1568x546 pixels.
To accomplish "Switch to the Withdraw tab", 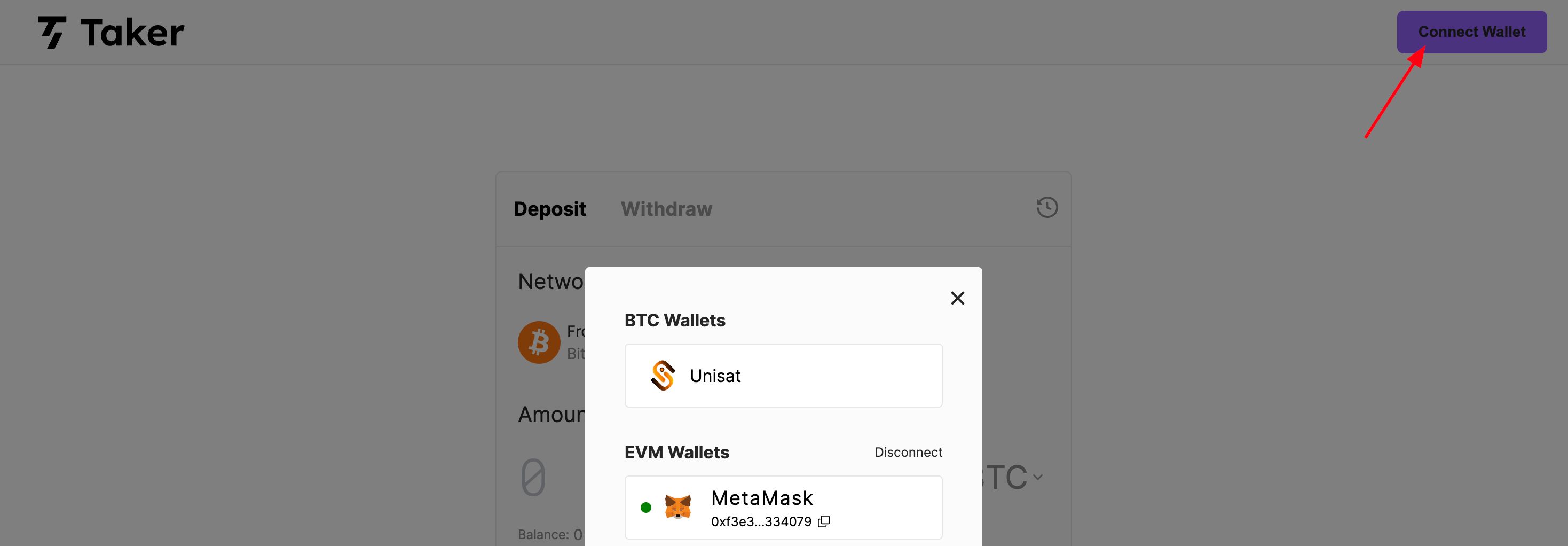I will pyautogui.click(x=666, y=209).
